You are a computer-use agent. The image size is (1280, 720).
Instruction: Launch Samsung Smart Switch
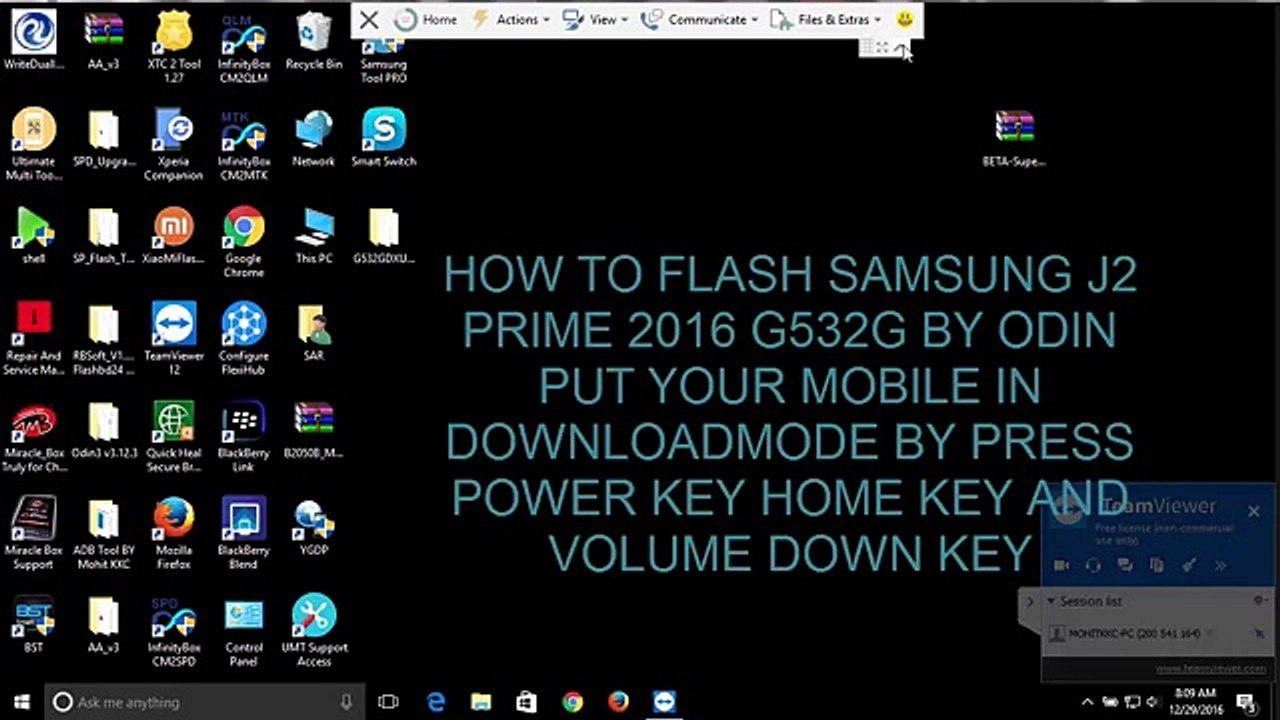coord(384,137)
